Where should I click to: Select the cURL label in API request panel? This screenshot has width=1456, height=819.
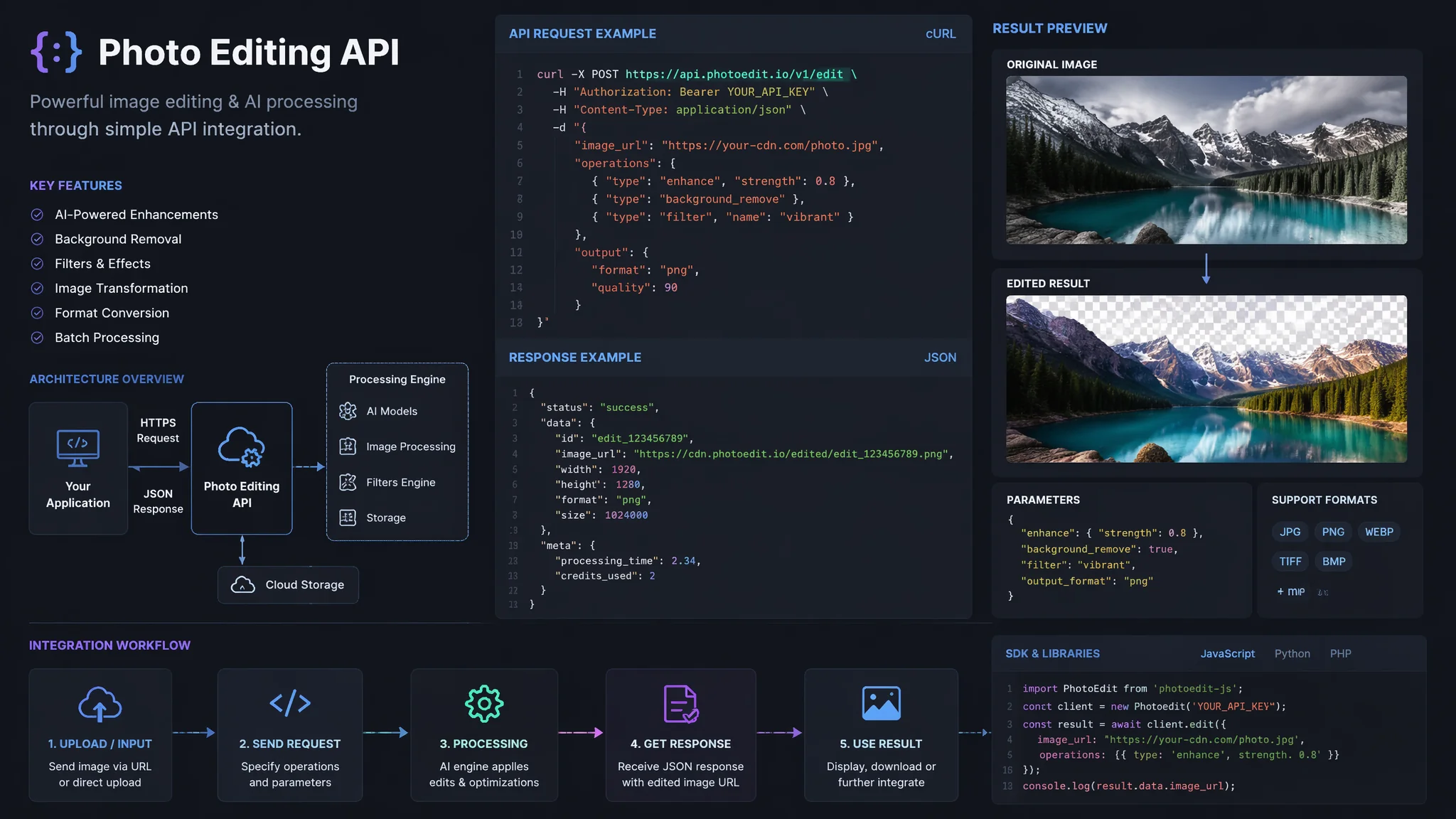click(x=941, y=34)
